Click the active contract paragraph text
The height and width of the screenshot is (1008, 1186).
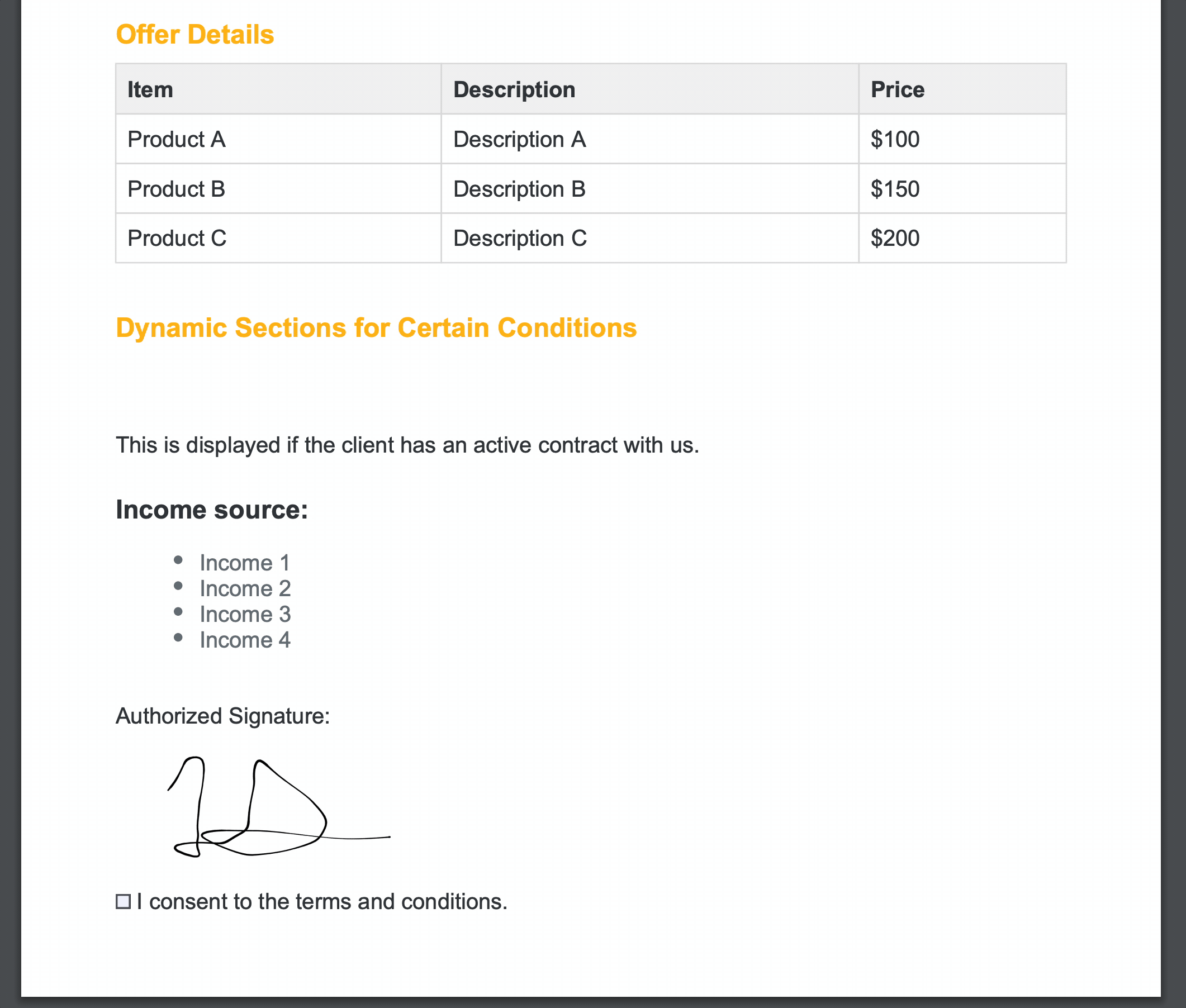click(x=407, y=445)
